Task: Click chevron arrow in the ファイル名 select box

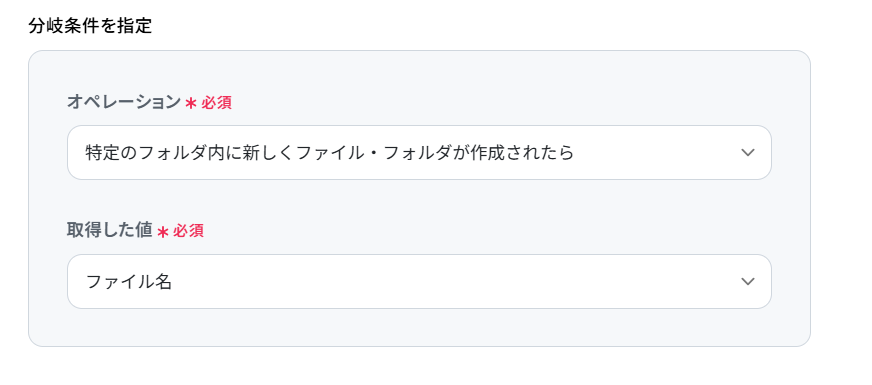Action: 748,282
